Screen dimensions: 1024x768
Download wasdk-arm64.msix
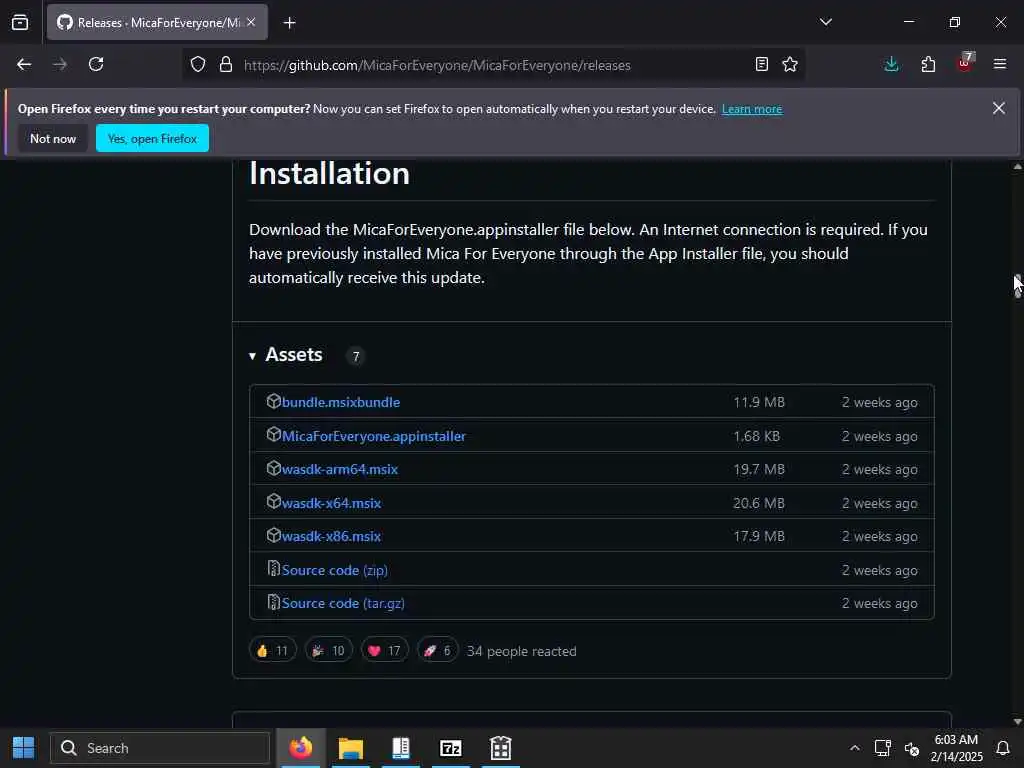[340, 470]
